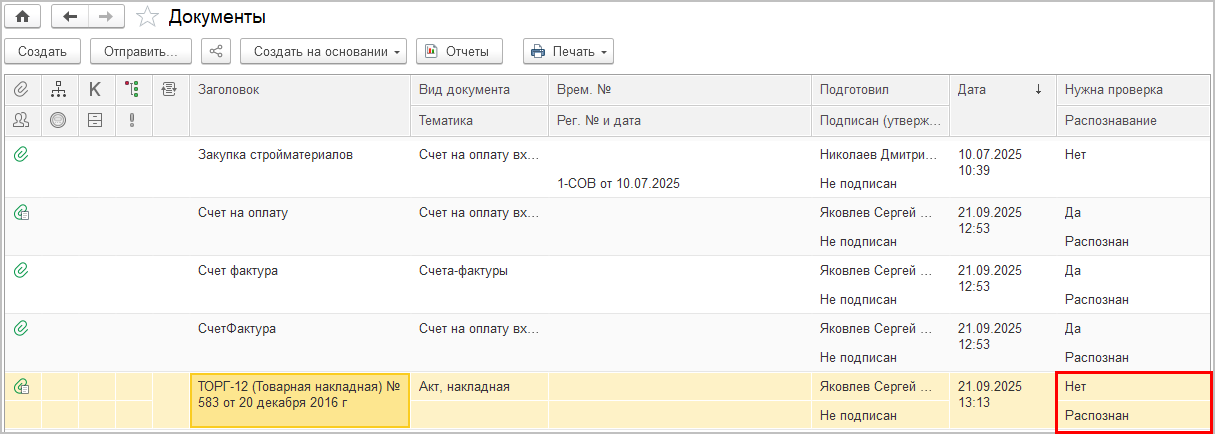
Task: Open the Печать dropdown menu
Action: coord(567,51)
